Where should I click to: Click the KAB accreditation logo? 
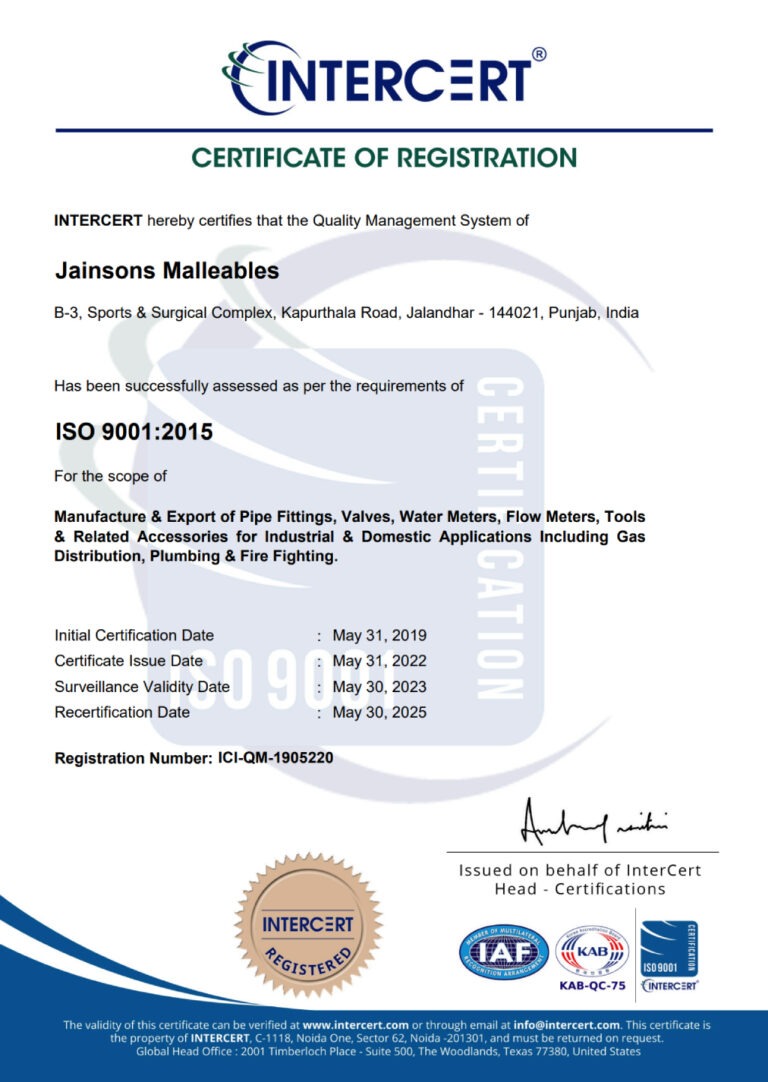pos(592,950)
